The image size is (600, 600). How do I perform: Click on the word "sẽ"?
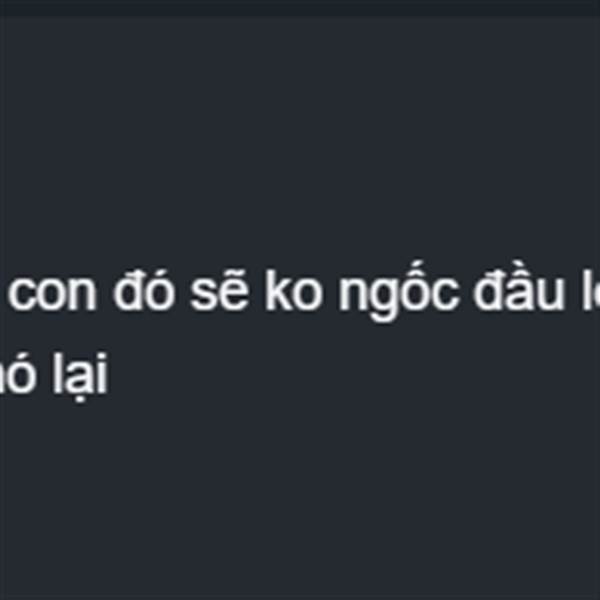(x=219, y=291)
